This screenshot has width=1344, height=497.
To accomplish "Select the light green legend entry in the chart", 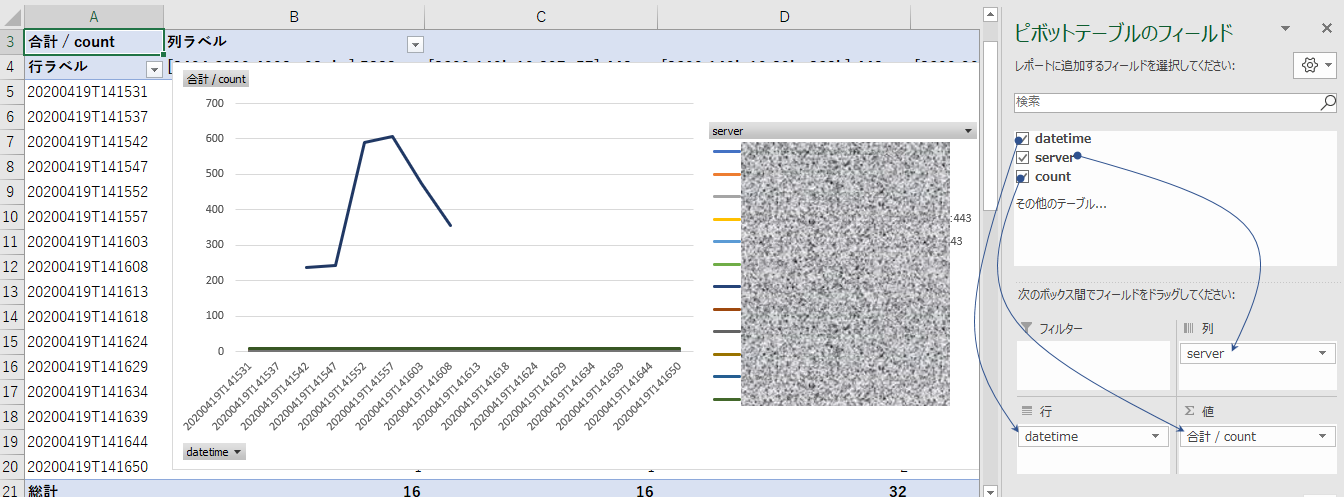I will coord(726,264).
